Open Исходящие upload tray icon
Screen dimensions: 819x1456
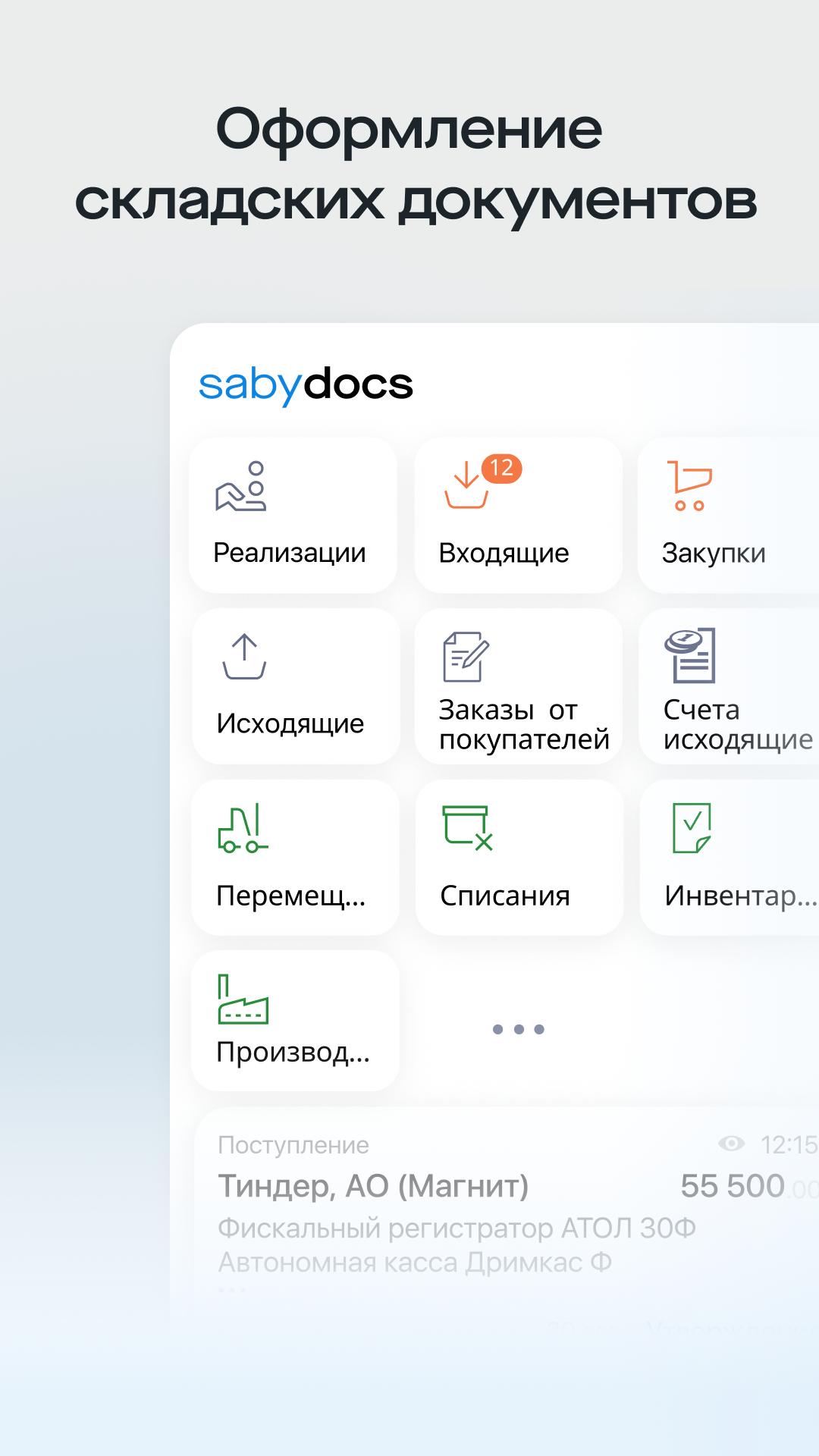244,657
